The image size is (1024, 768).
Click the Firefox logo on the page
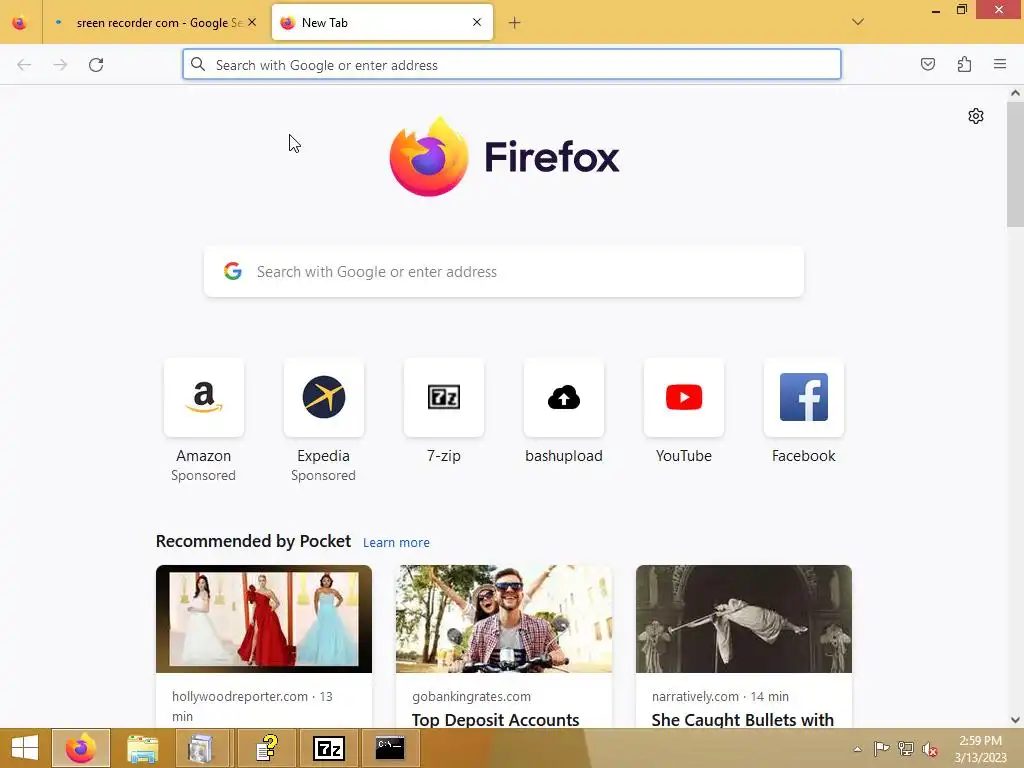click(504, 157)
